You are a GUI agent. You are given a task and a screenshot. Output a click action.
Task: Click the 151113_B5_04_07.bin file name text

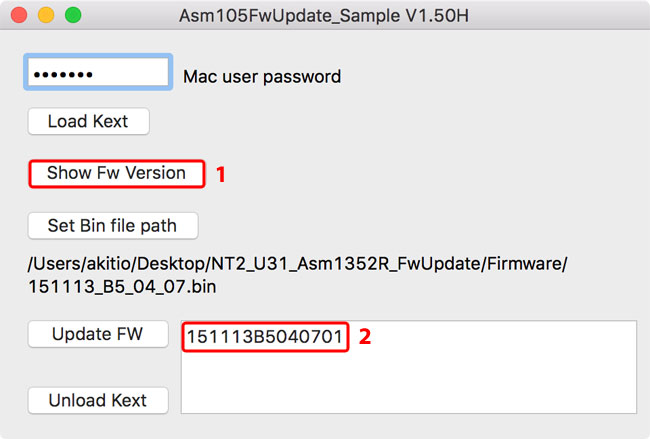[x=123, y=286]
